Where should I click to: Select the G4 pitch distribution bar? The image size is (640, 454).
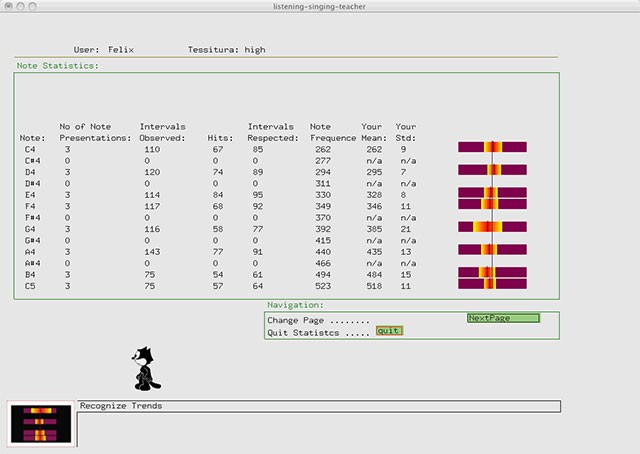click(x=492, y=227)
